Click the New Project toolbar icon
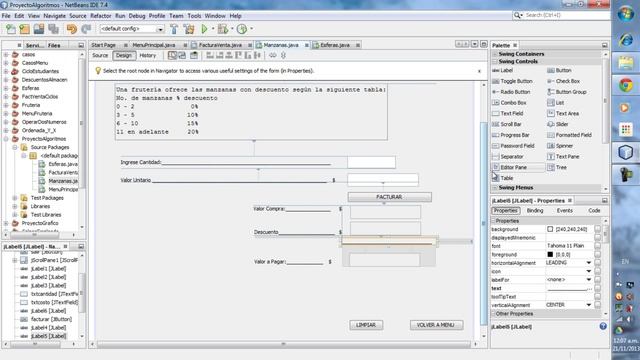The image size is (640, 360). tap(24, 29)
